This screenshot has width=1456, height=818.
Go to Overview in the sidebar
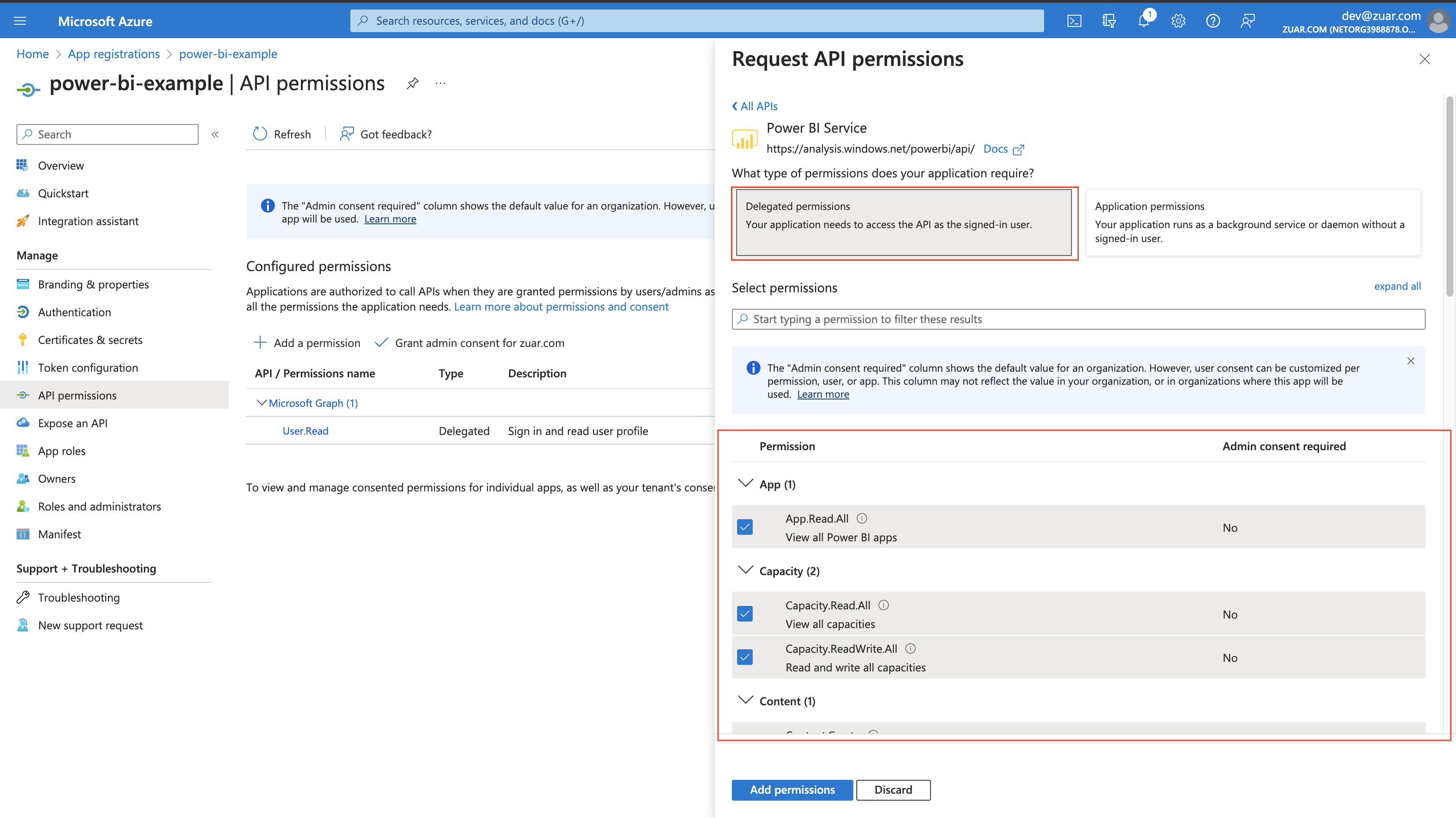(x=60, y=166)
